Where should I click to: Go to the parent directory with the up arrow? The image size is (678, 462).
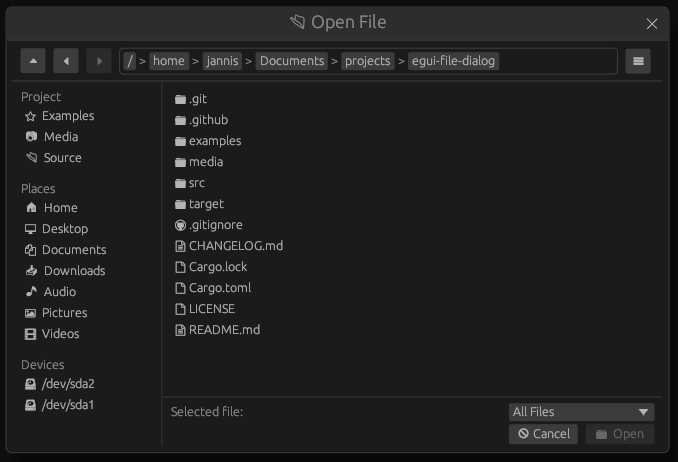pyautogui.click(x=33, y=61)
